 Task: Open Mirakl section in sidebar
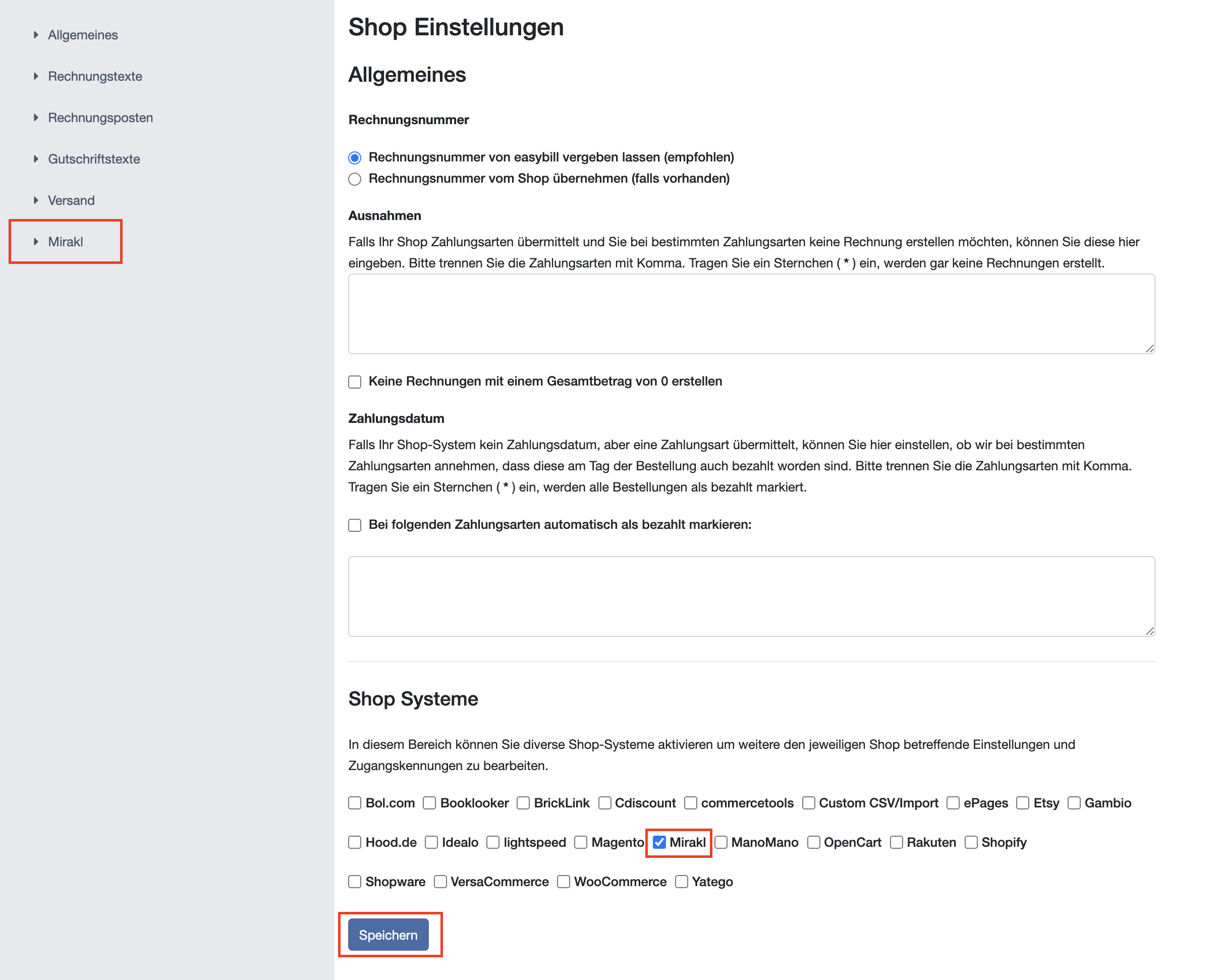[66, 242]
